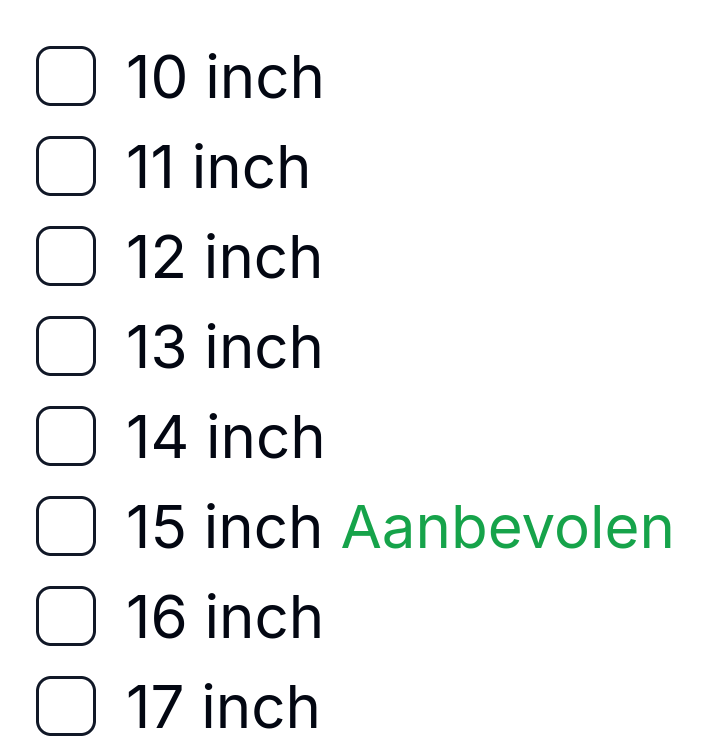Click the "13 inch" filter label

pyautogui.click(x=224, y=348)
